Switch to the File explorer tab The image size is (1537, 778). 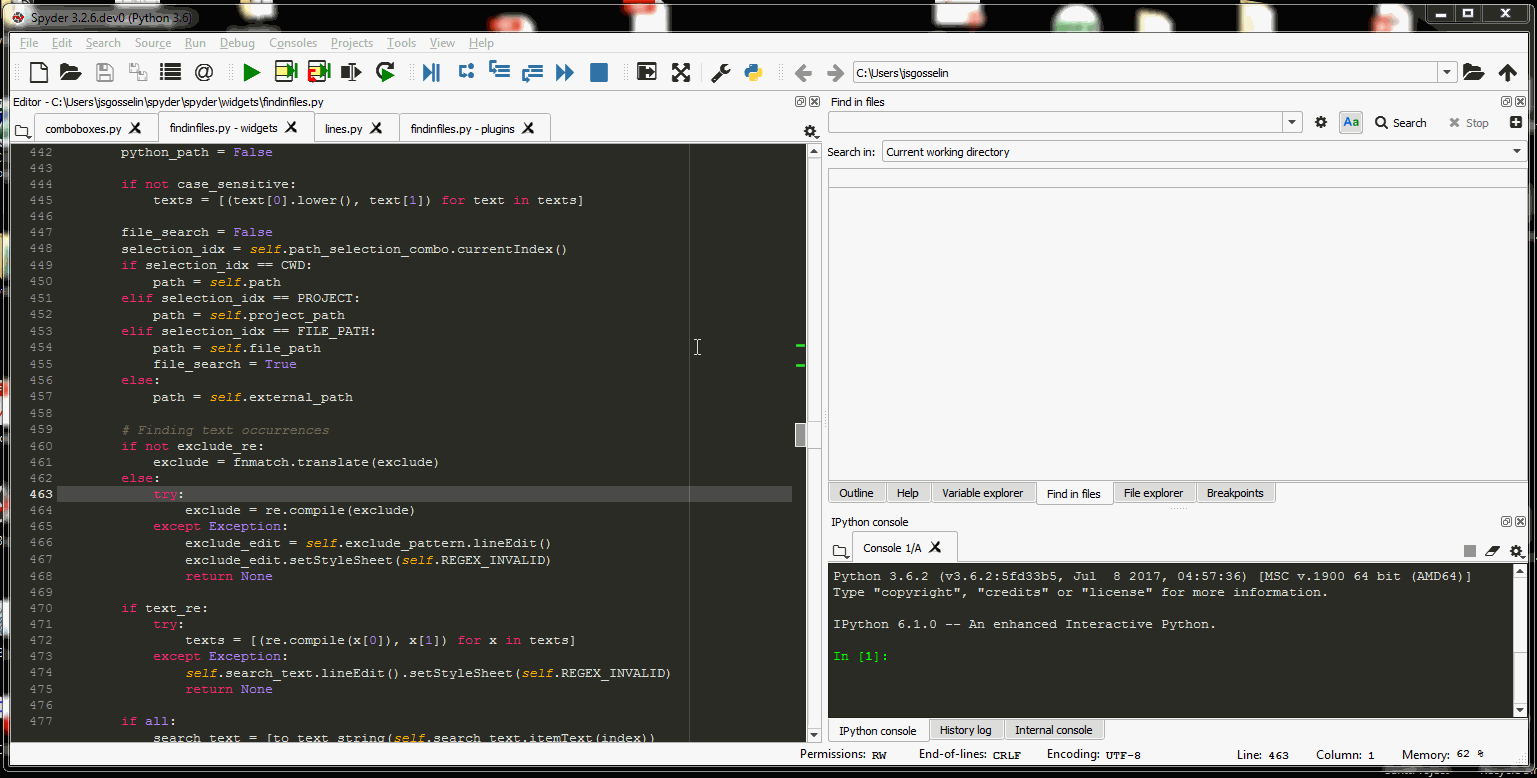point(1153,493)
